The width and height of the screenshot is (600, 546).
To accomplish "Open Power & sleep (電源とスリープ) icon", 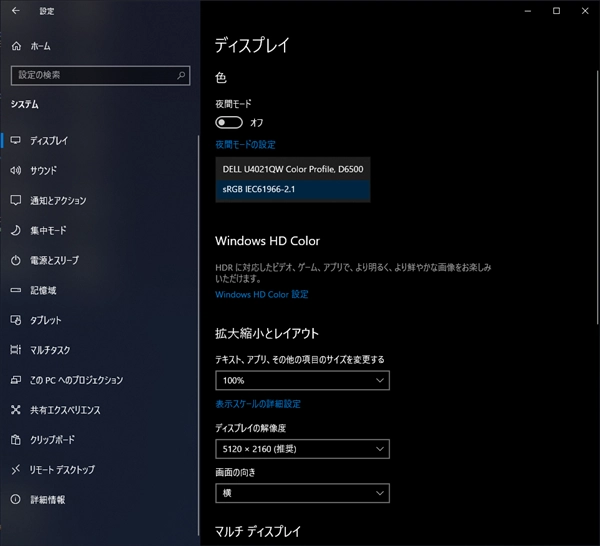I will click(16, 260).
